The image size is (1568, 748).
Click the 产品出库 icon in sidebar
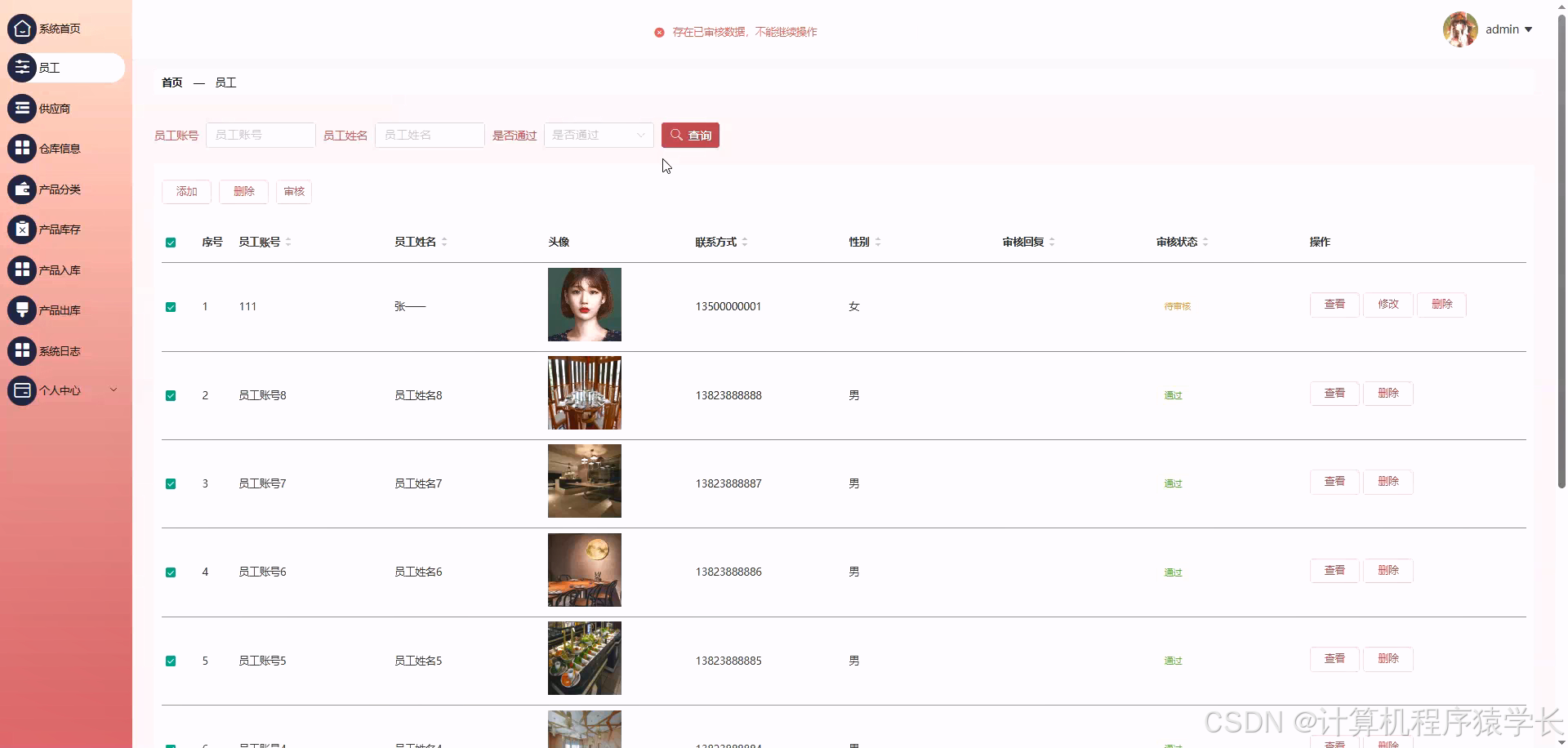22,310
